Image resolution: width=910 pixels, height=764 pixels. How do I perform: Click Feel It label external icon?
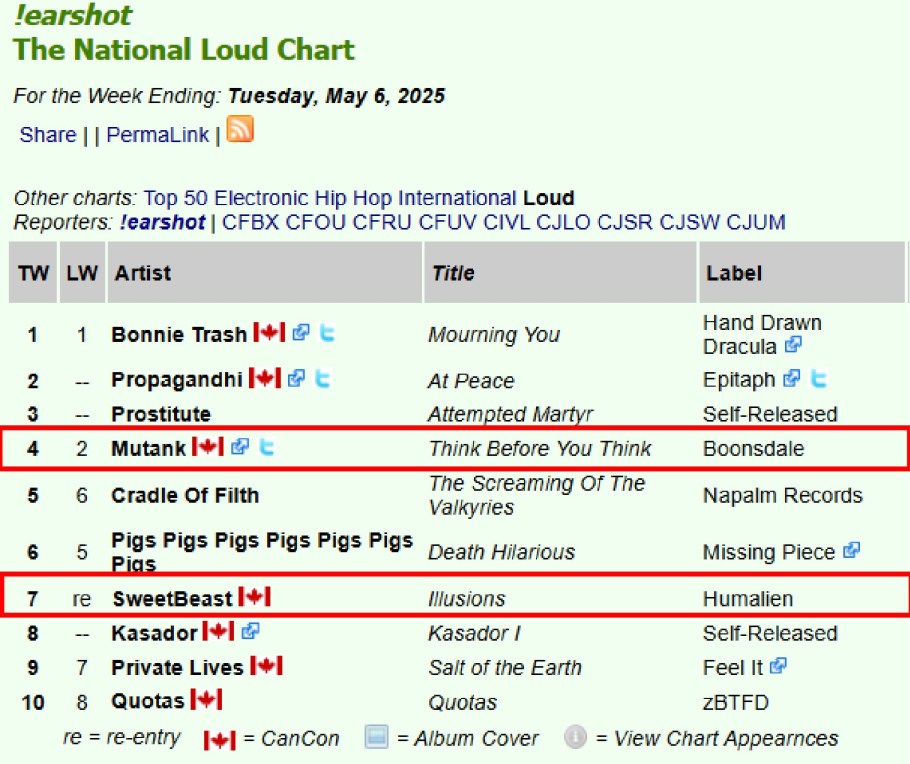(x=779, y=666)
